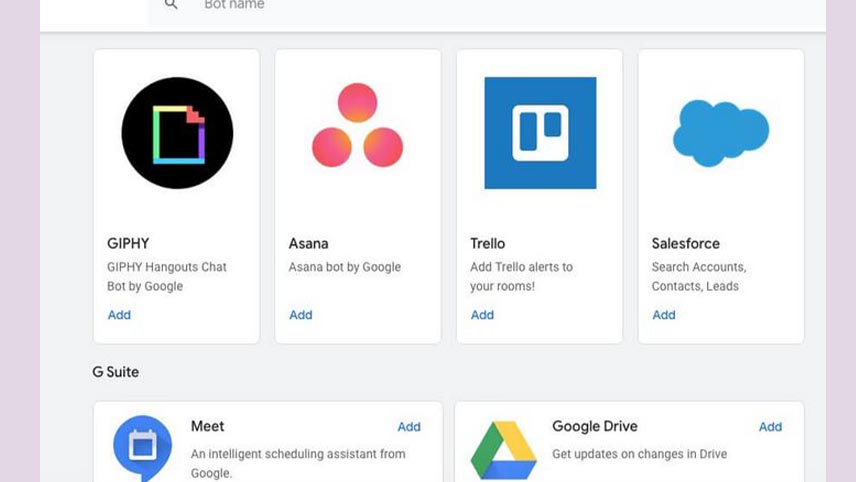The height and width of the screenshot is (482, 856).
Task: Add the Trello bot
Action: (482, 315)
